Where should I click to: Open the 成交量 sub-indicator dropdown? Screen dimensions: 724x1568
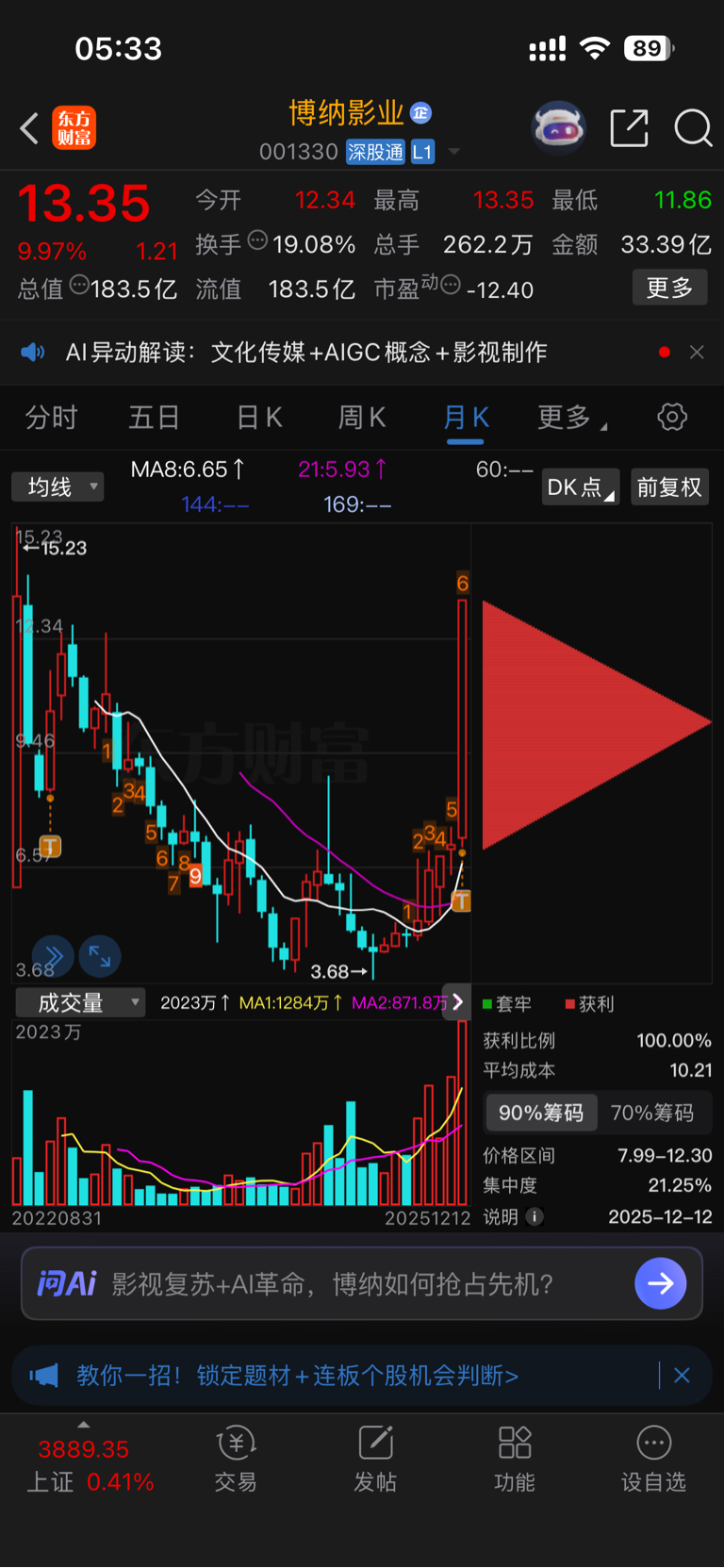80,1002
